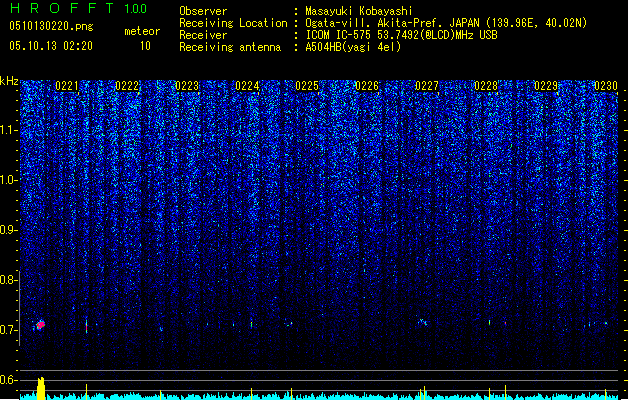Click the filename 0510130220.png

click(51, 26)
